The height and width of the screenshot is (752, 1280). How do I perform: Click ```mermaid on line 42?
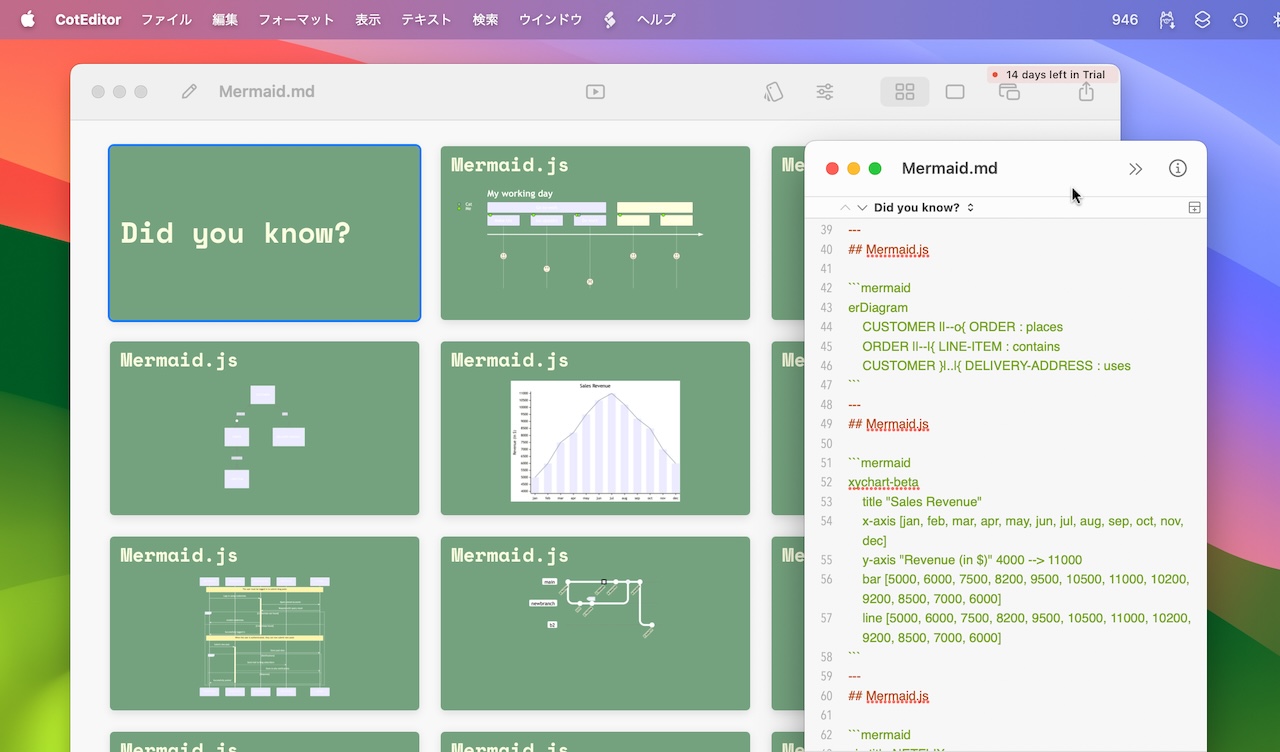[879, 288]
